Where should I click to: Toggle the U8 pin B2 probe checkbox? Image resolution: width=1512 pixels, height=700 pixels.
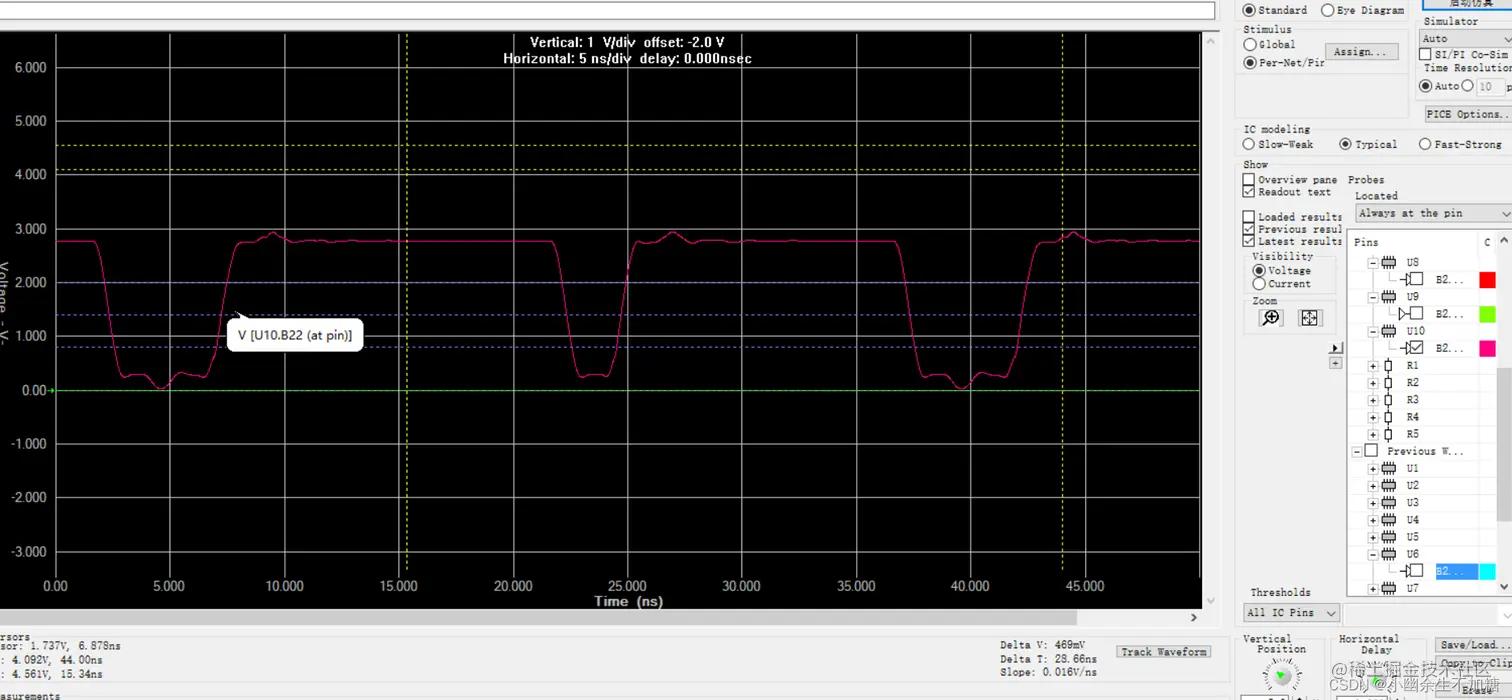(1416, 280)
